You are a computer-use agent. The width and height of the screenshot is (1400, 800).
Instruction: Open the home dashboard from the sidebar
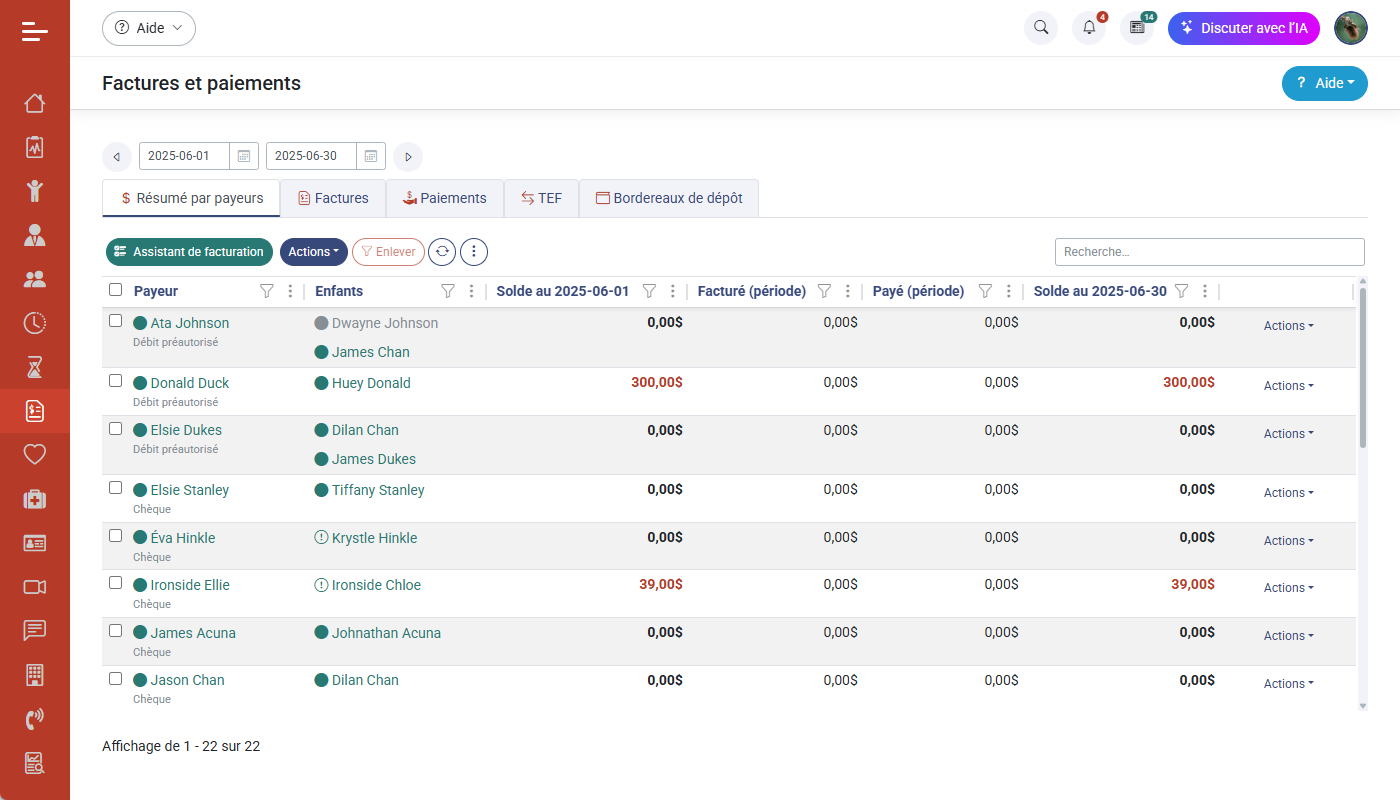pyautogui.click(x=35, y=103)
